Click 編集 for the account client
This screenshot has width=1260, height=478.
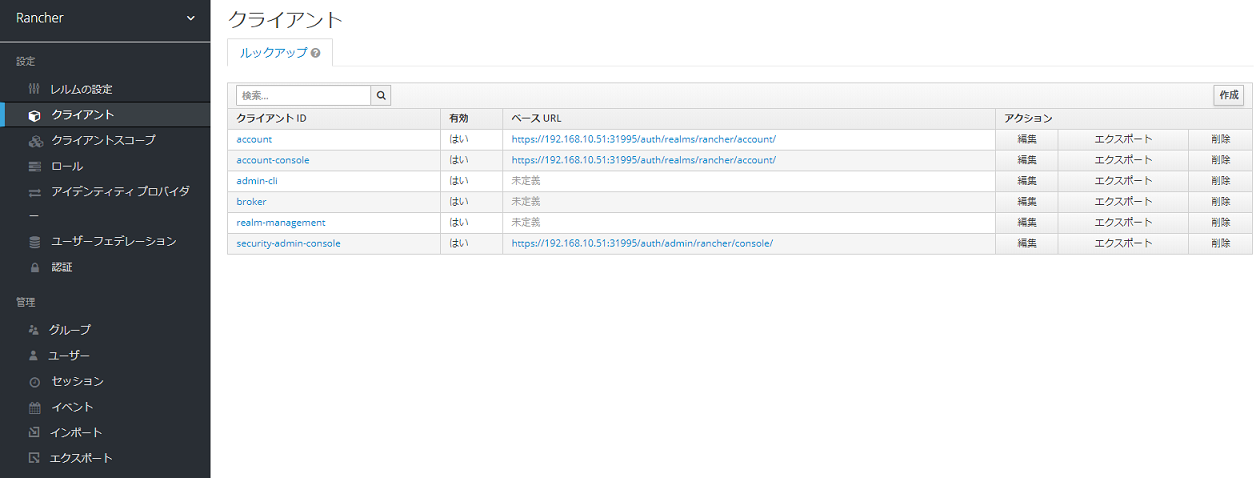(x=1027, y=139)
